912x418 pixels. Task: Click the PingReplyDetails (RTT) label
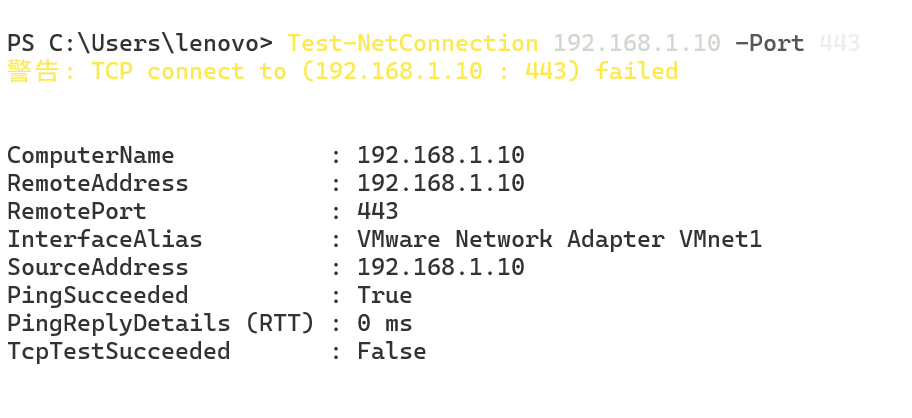coord(160,324)
